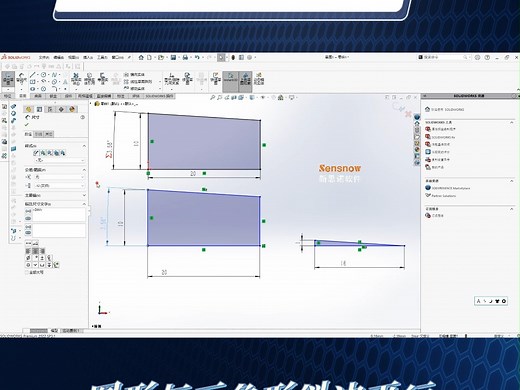This screenshot has height=390, width=520.
Task: Select the Trim Entities tool
Action: (x=76, y=79)
